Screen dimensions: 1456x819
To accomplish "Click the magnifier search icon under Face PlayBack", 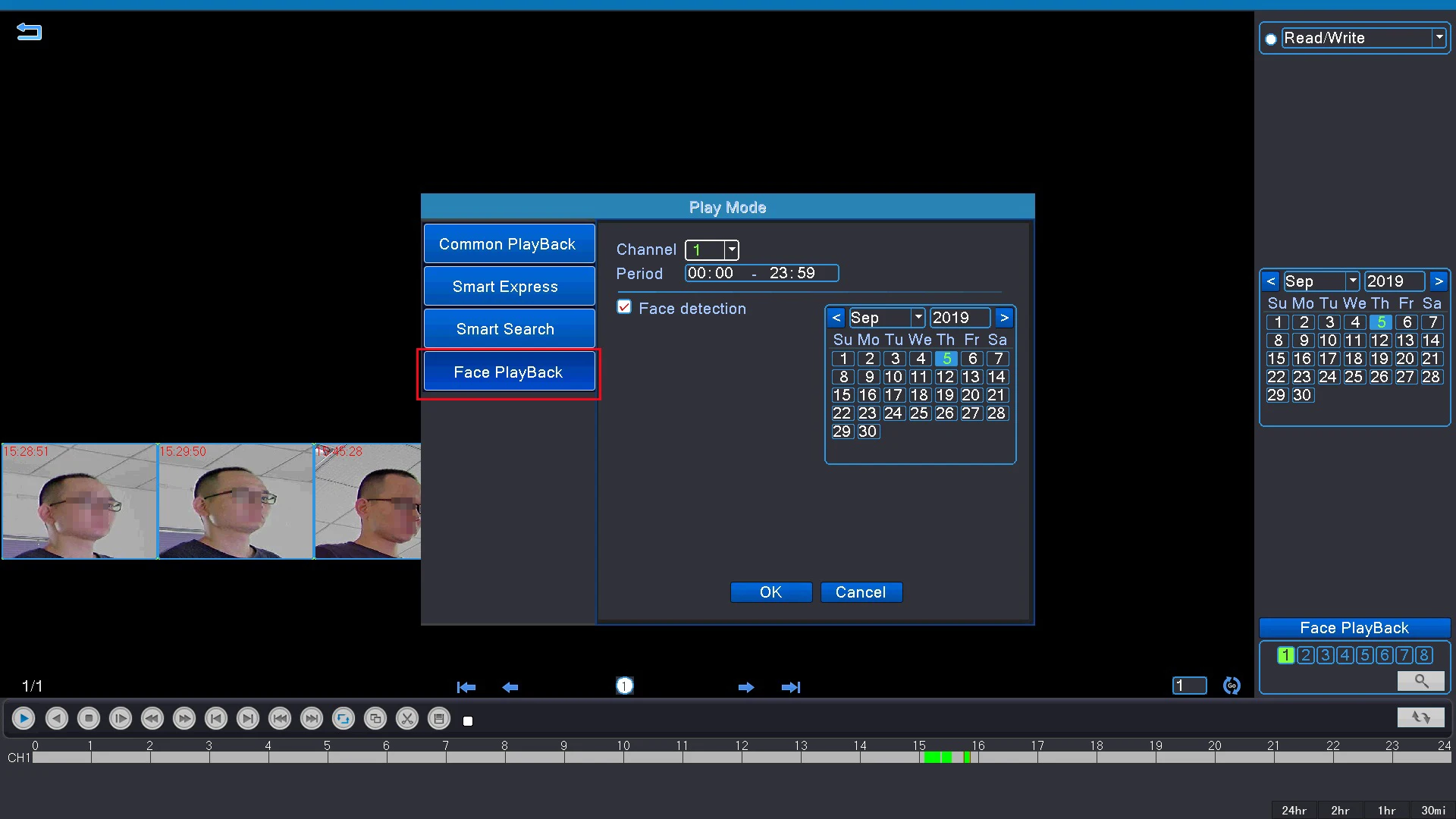I will coord(1421,681).
